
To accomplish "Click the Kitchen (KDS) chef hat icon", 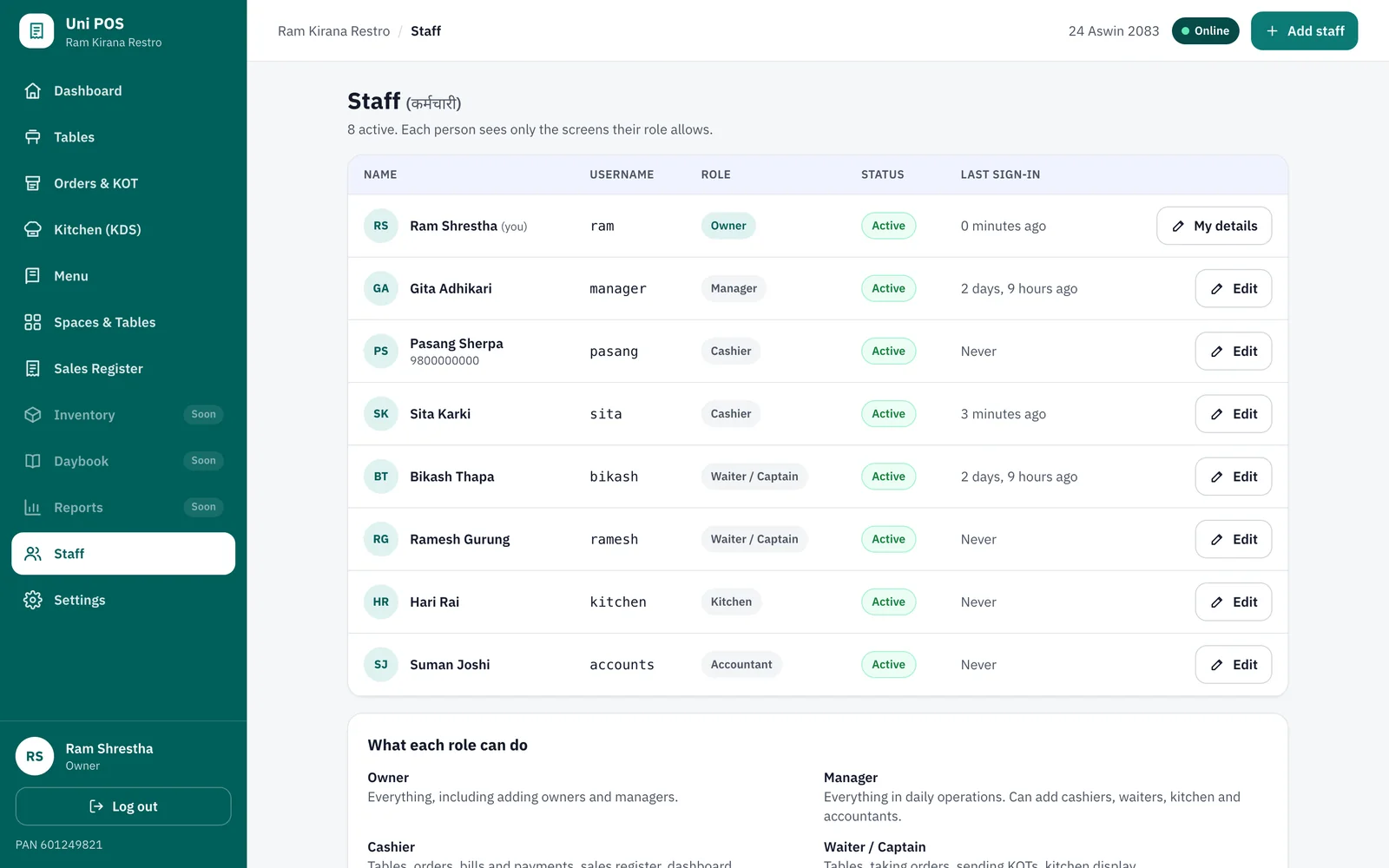I will [33, 230].
